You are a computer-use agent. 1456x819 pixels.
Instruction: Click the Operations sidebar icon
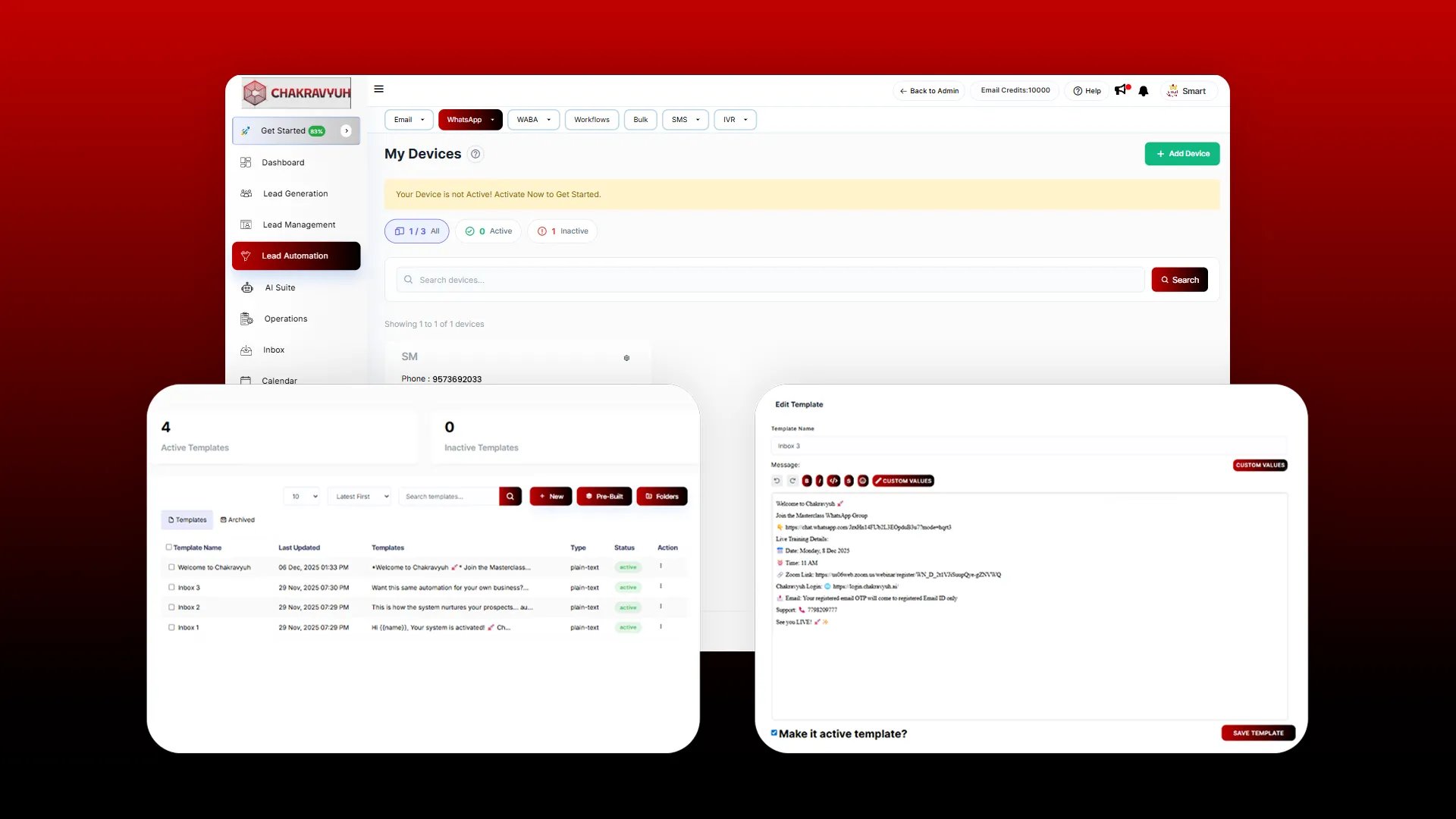pos(246,318)
